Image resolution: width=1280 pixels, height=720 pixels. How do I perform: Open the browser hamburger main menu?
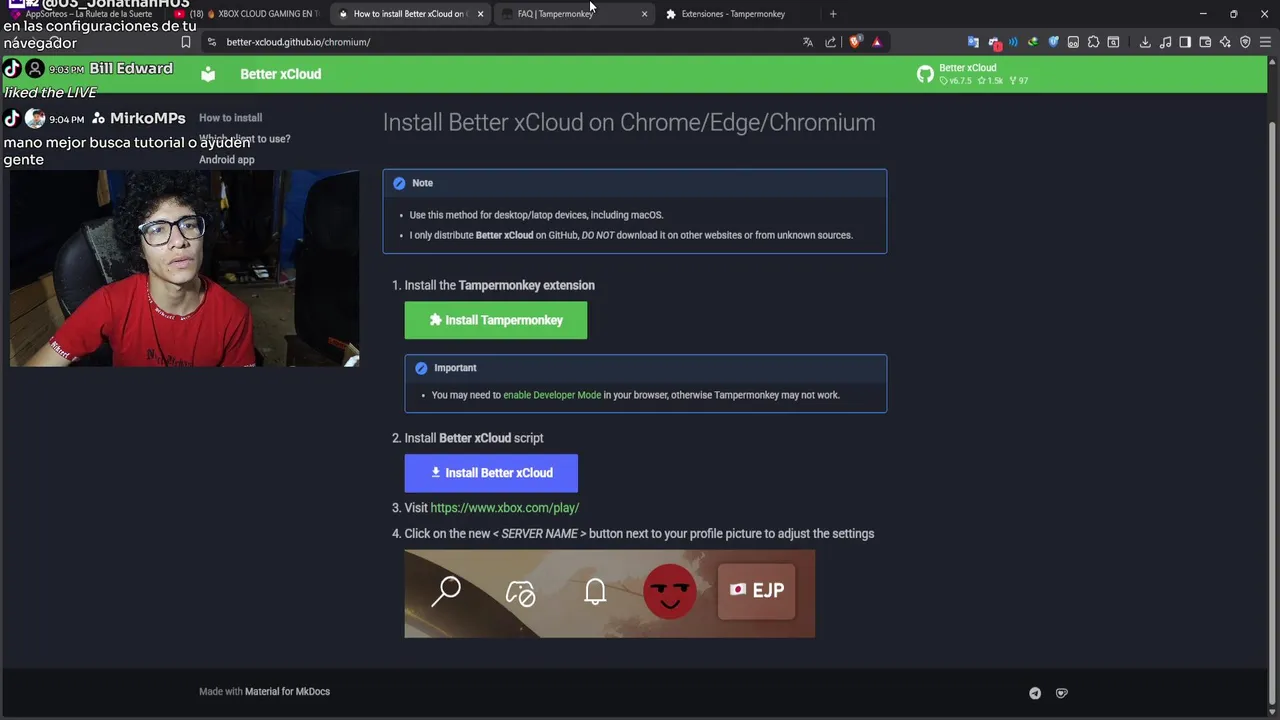(1265, 42)
